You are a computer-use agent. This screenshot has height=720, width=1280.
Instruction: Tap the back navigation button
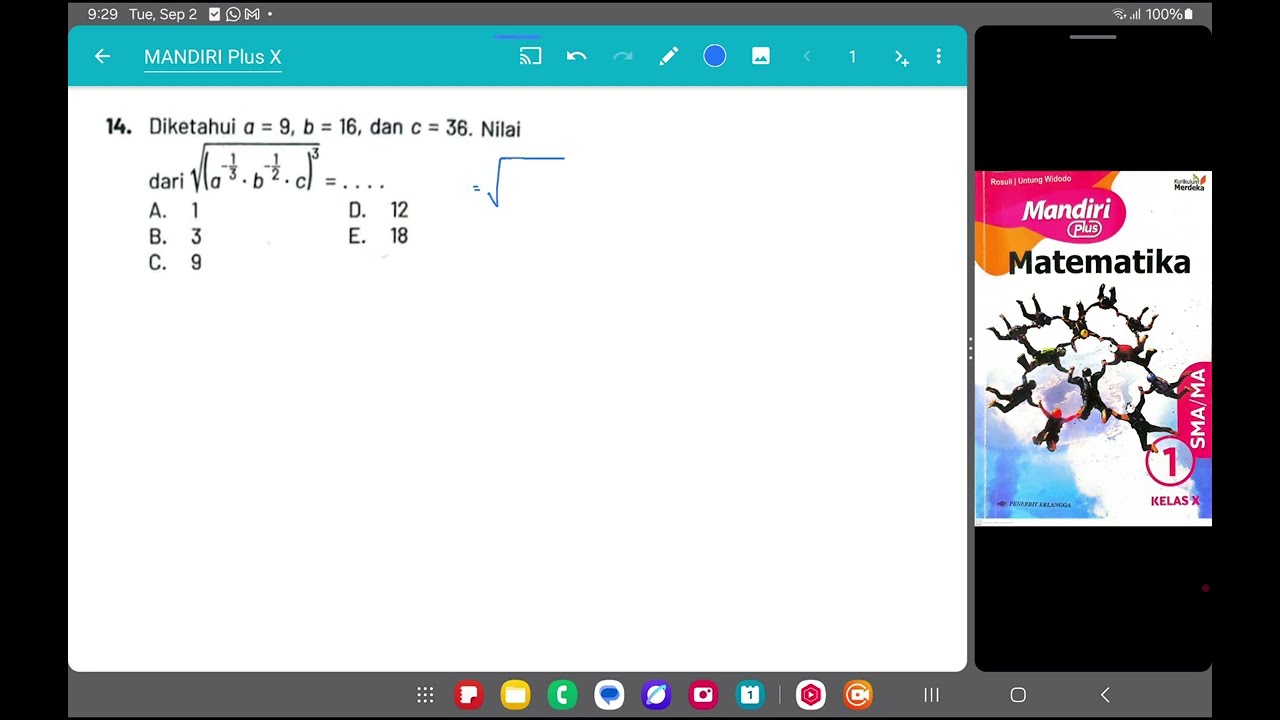[1105, 695]
